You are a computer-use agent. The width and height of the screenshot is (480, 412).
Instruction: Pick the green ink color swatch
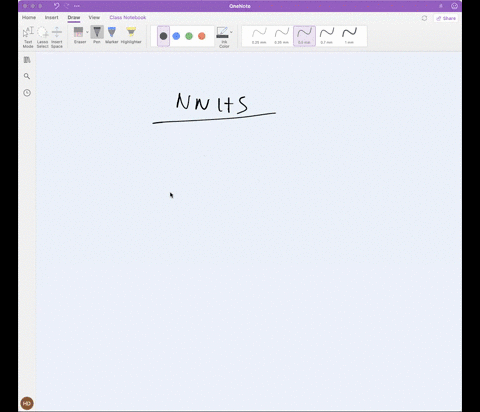coord(189,36)
